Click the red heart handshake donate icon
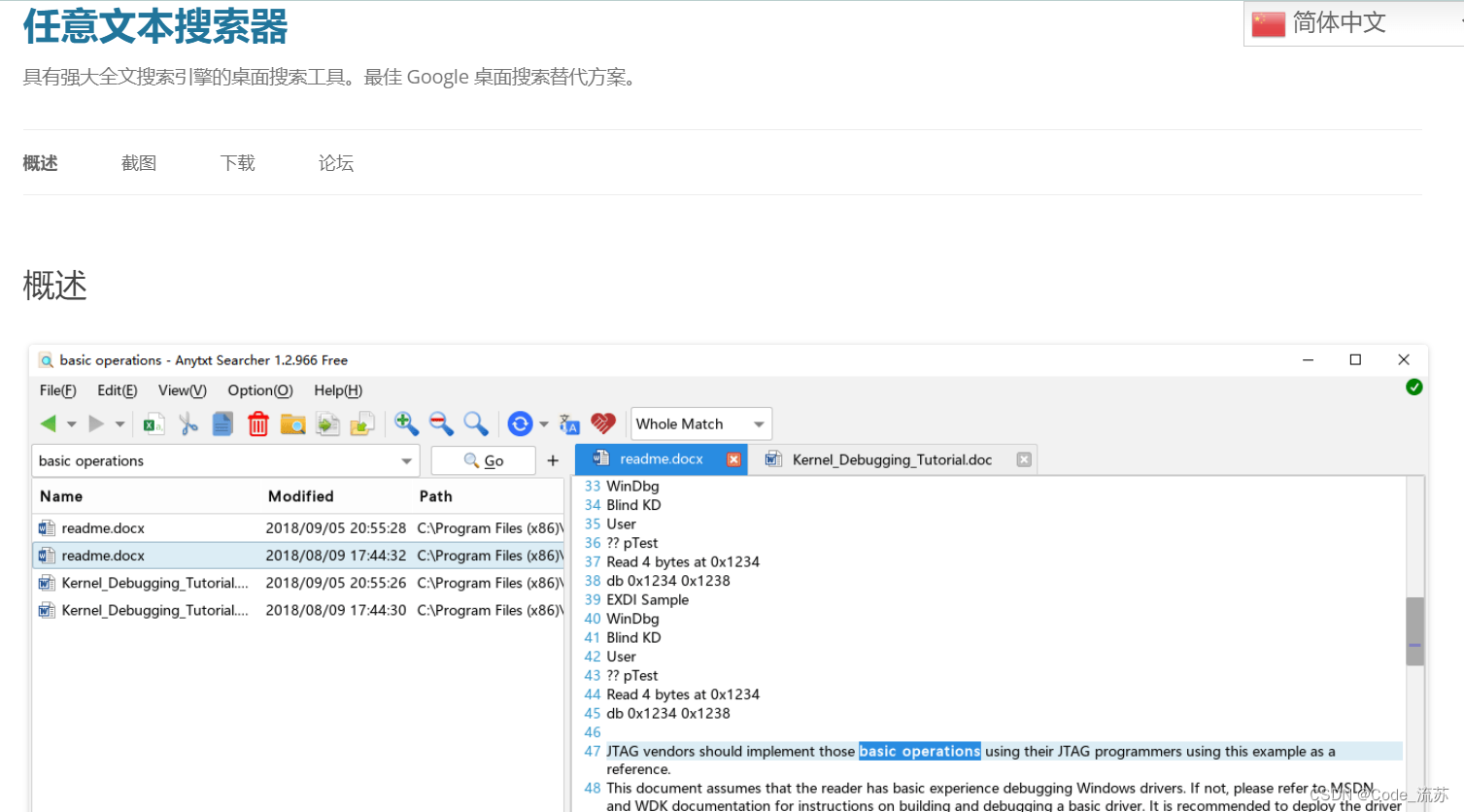Screen dimensions: 1464x812 coord(603,423)
